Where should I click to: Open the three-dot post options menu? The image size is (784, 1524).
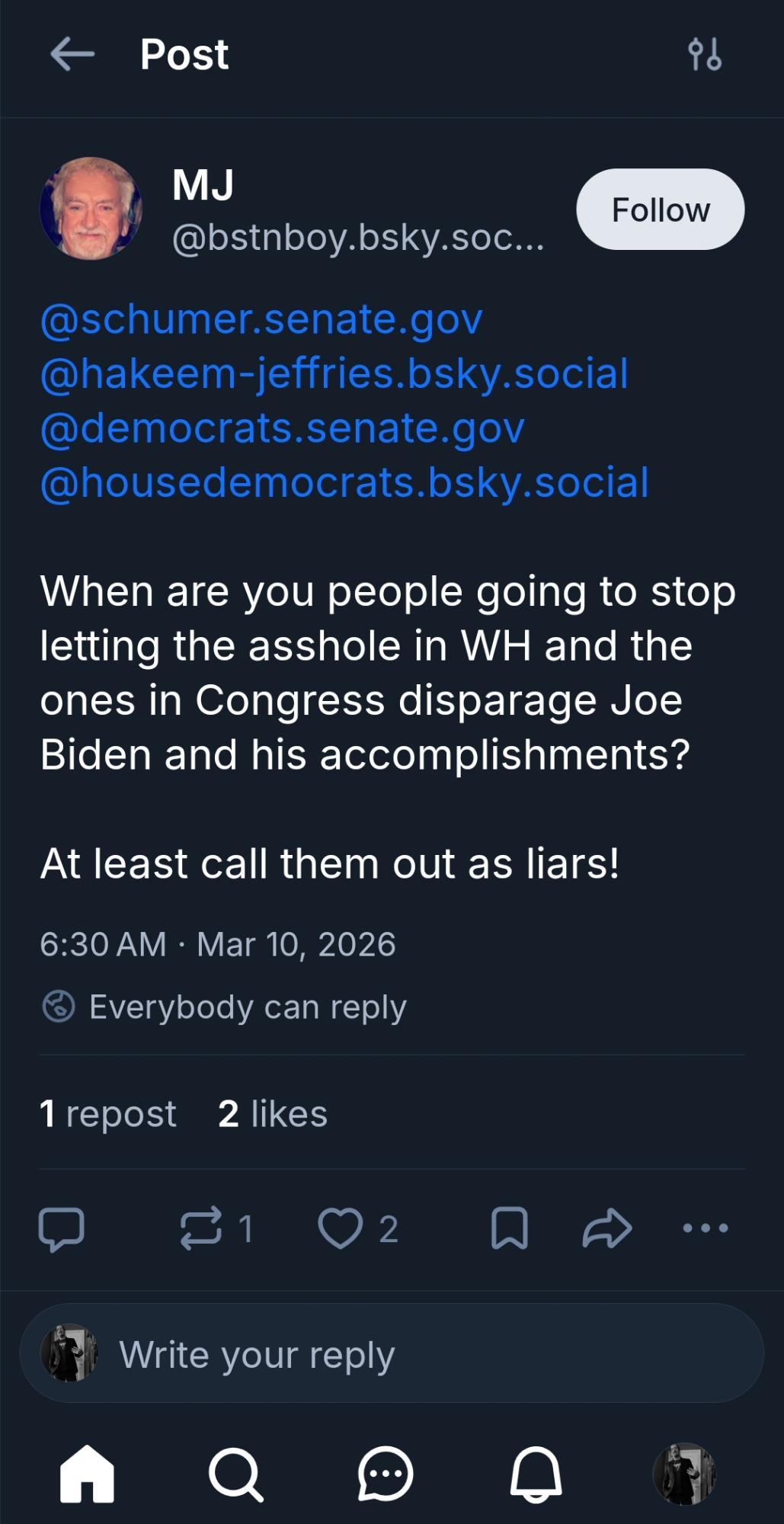[x=706, y=1228]
